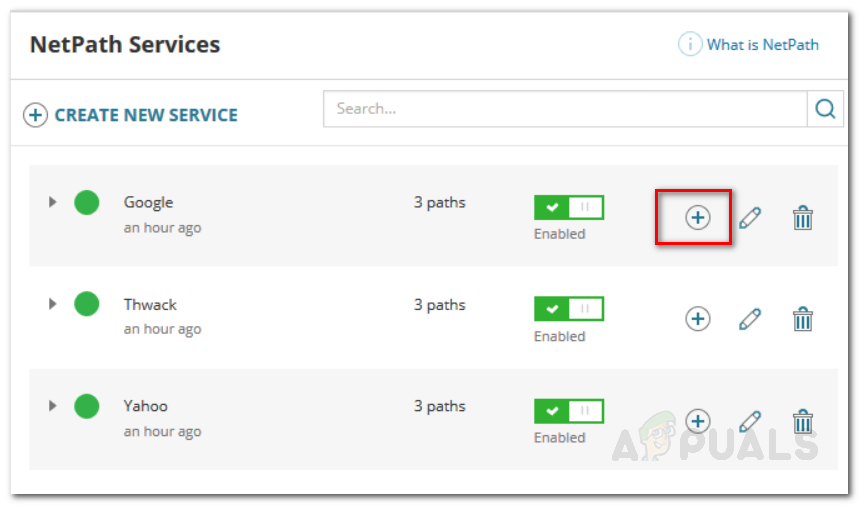Expand the Thwack service row
Viewport: 859px width, 505px height.
click(52, 303)
